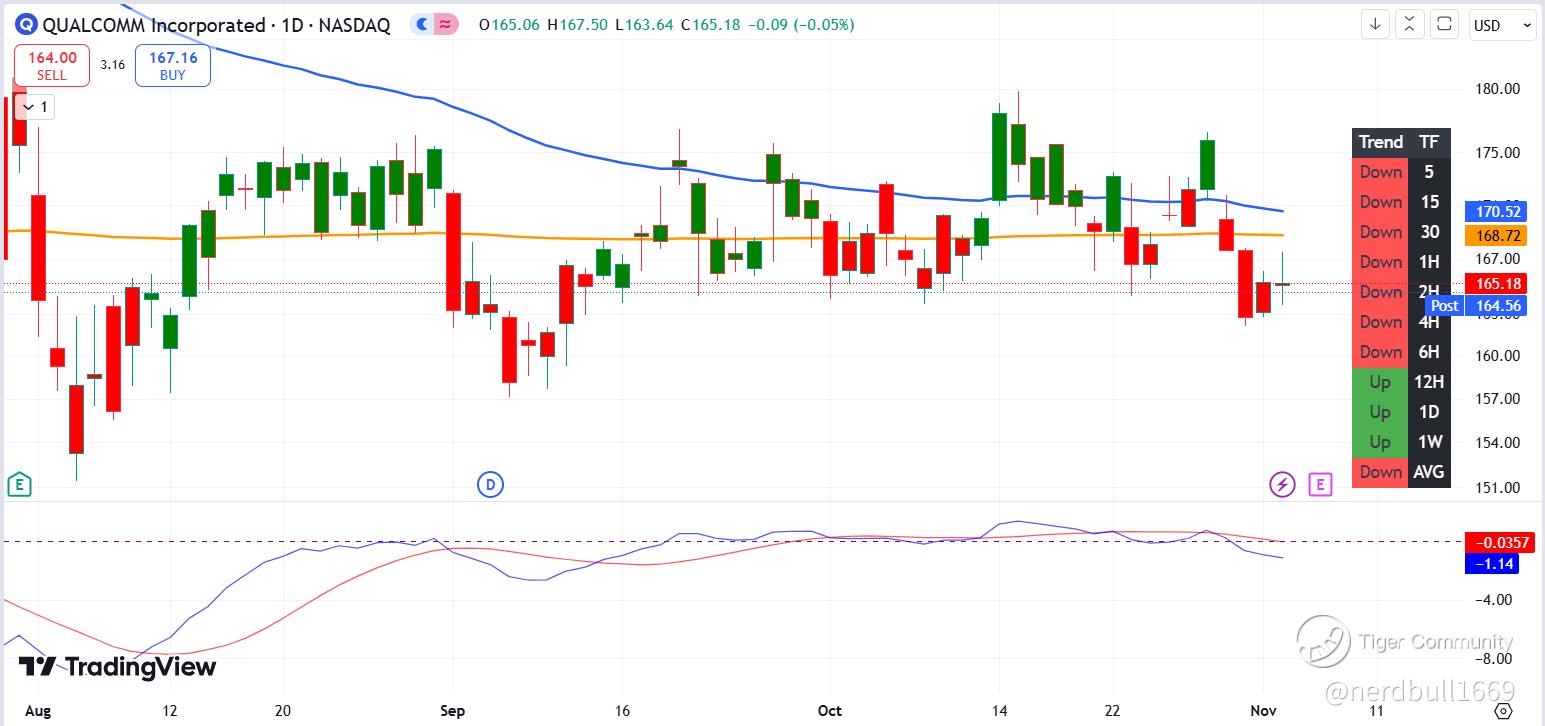Image resolution: width=1545 pixels, height=726 pixels.
Task: Open the USD currency dropdown
Action: tap(1501, 25)
